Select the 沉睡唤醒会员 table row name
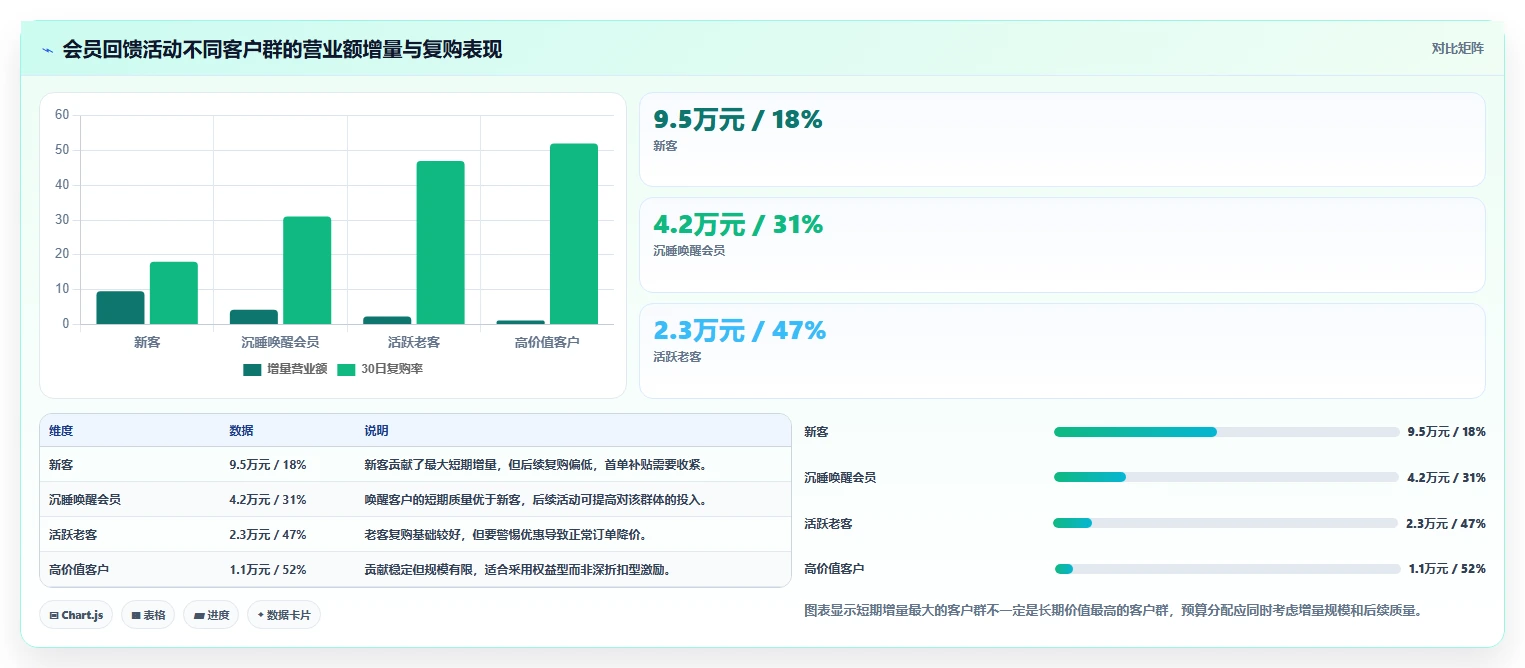1525x668 pixels. [85, 500]
